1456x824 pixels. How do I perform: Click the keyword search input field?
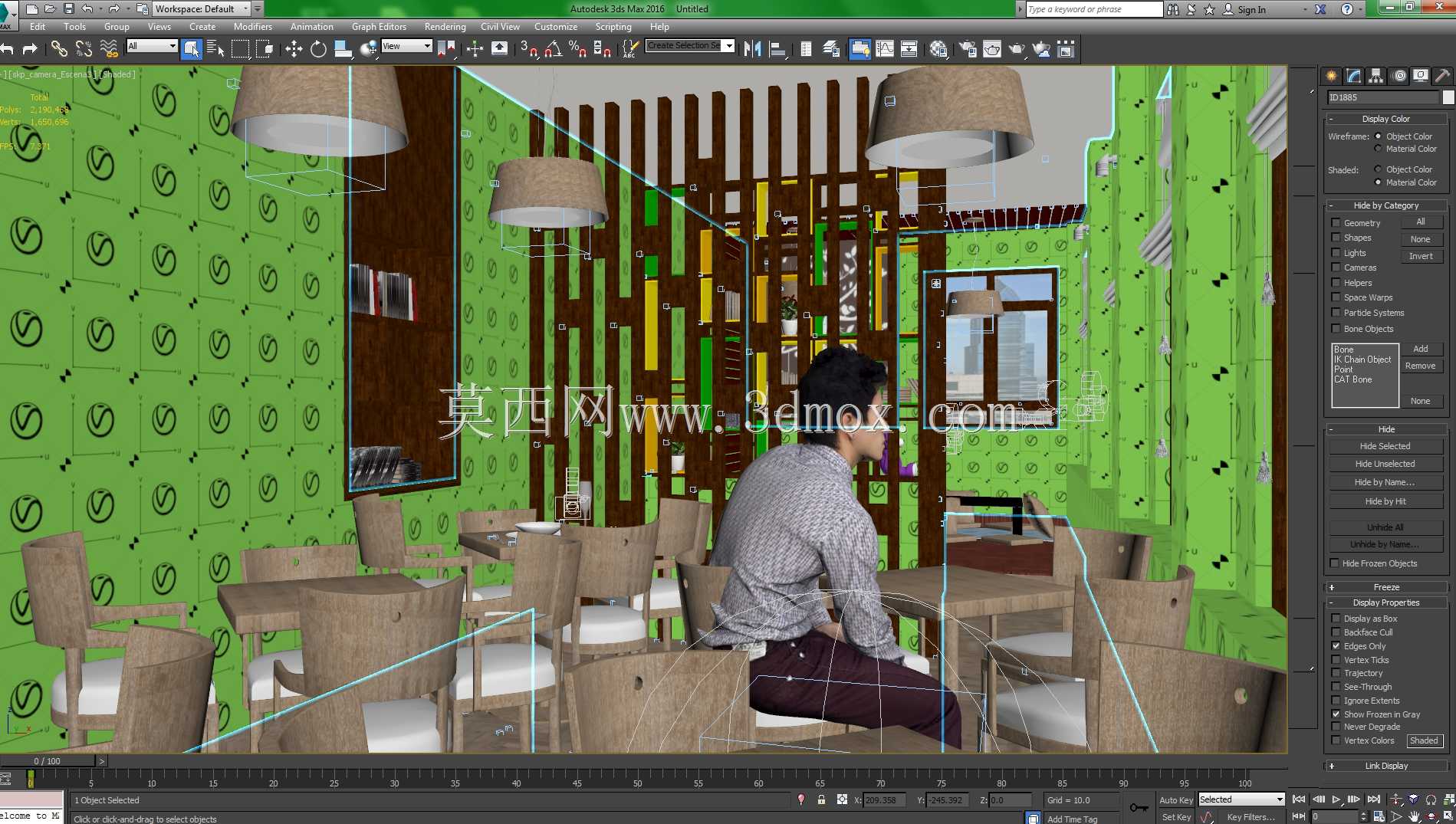tap(1094, 9)
